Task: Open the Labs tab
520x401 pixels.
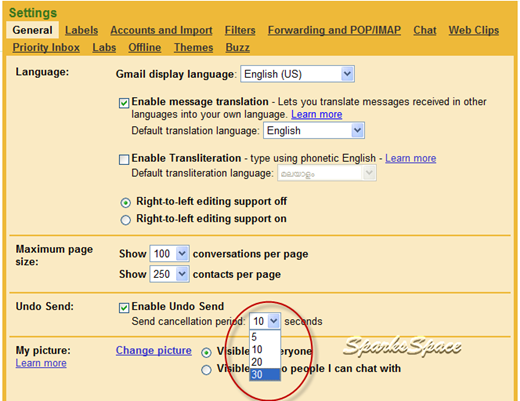Action: (104, 48)
